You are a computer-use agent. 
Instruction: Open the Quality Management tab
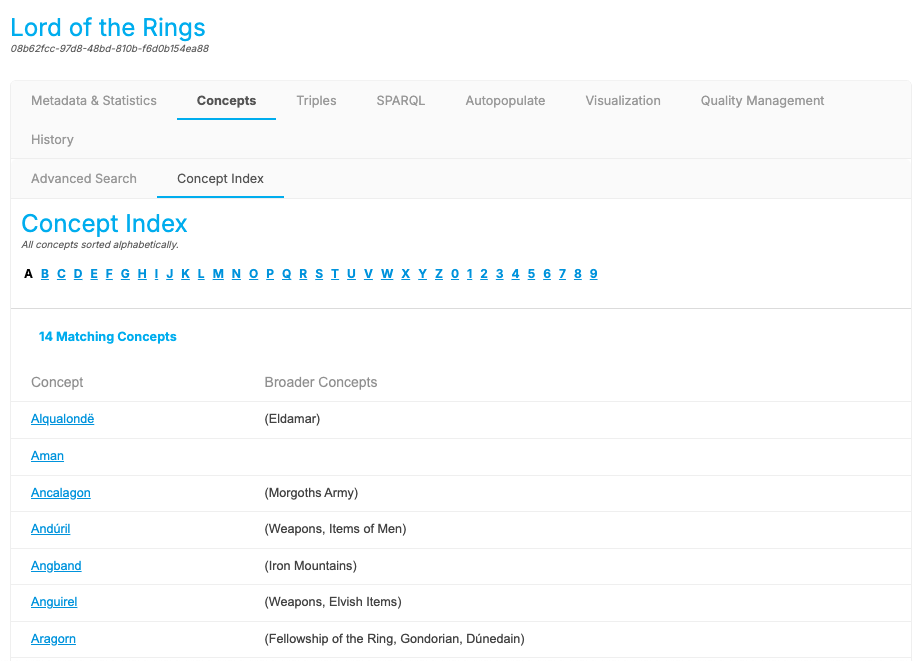[762, 100]
